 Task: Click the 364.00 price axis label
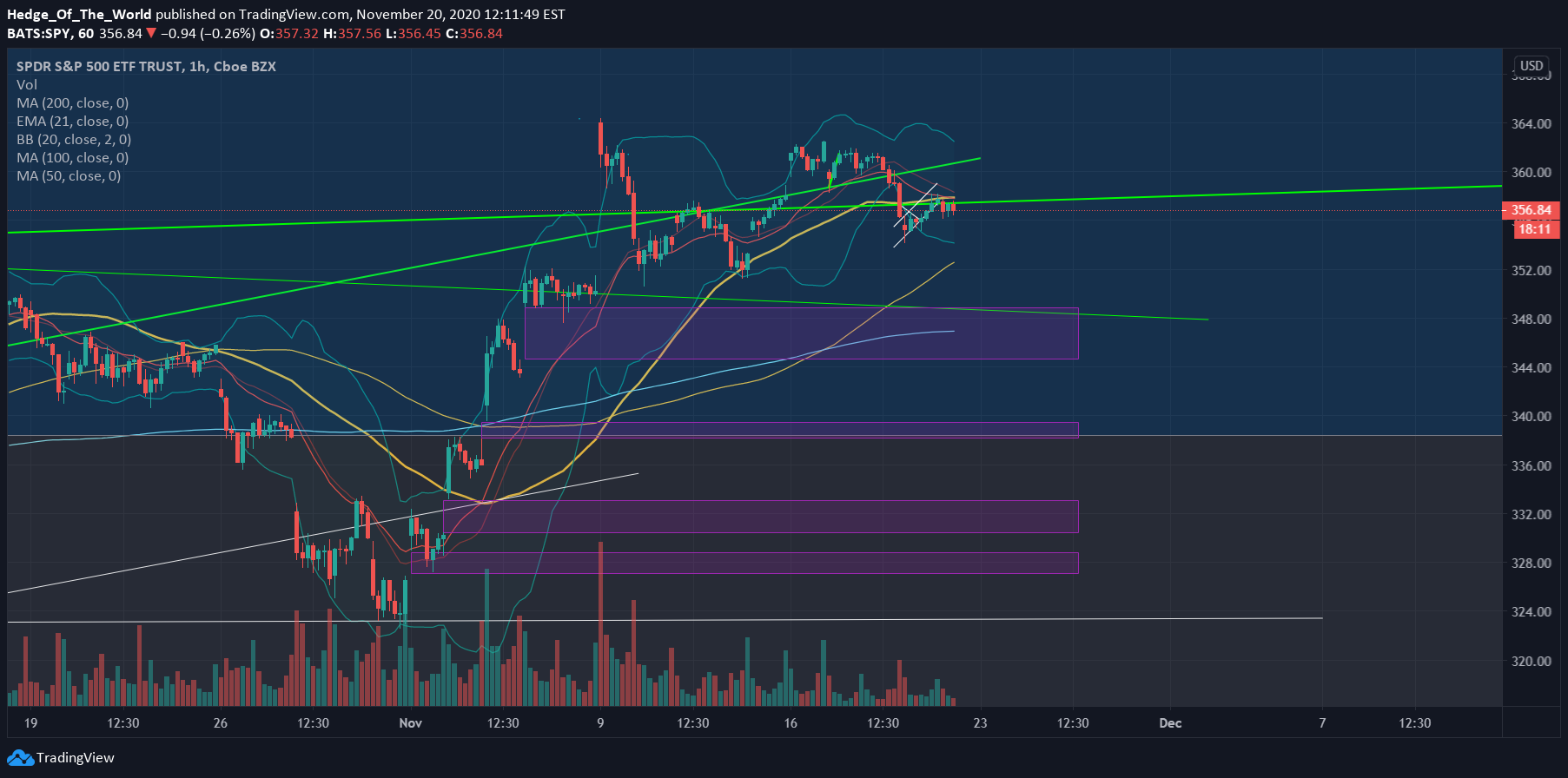[x=1532, y=123]
